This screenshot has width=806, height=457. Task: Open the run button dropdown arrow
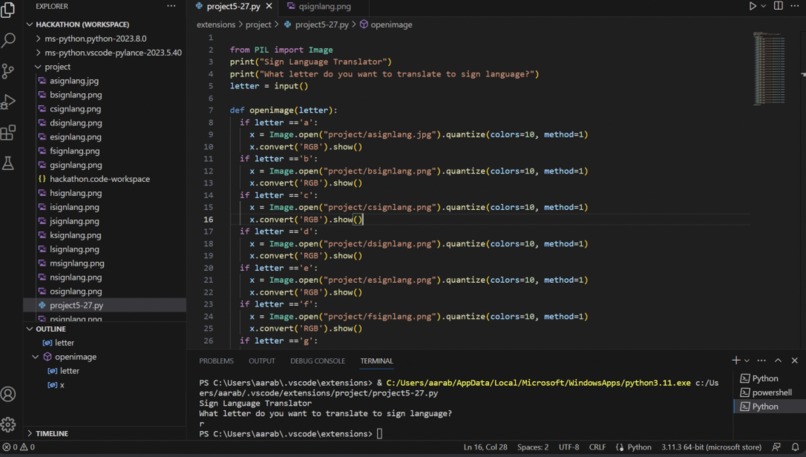point(763,6)
